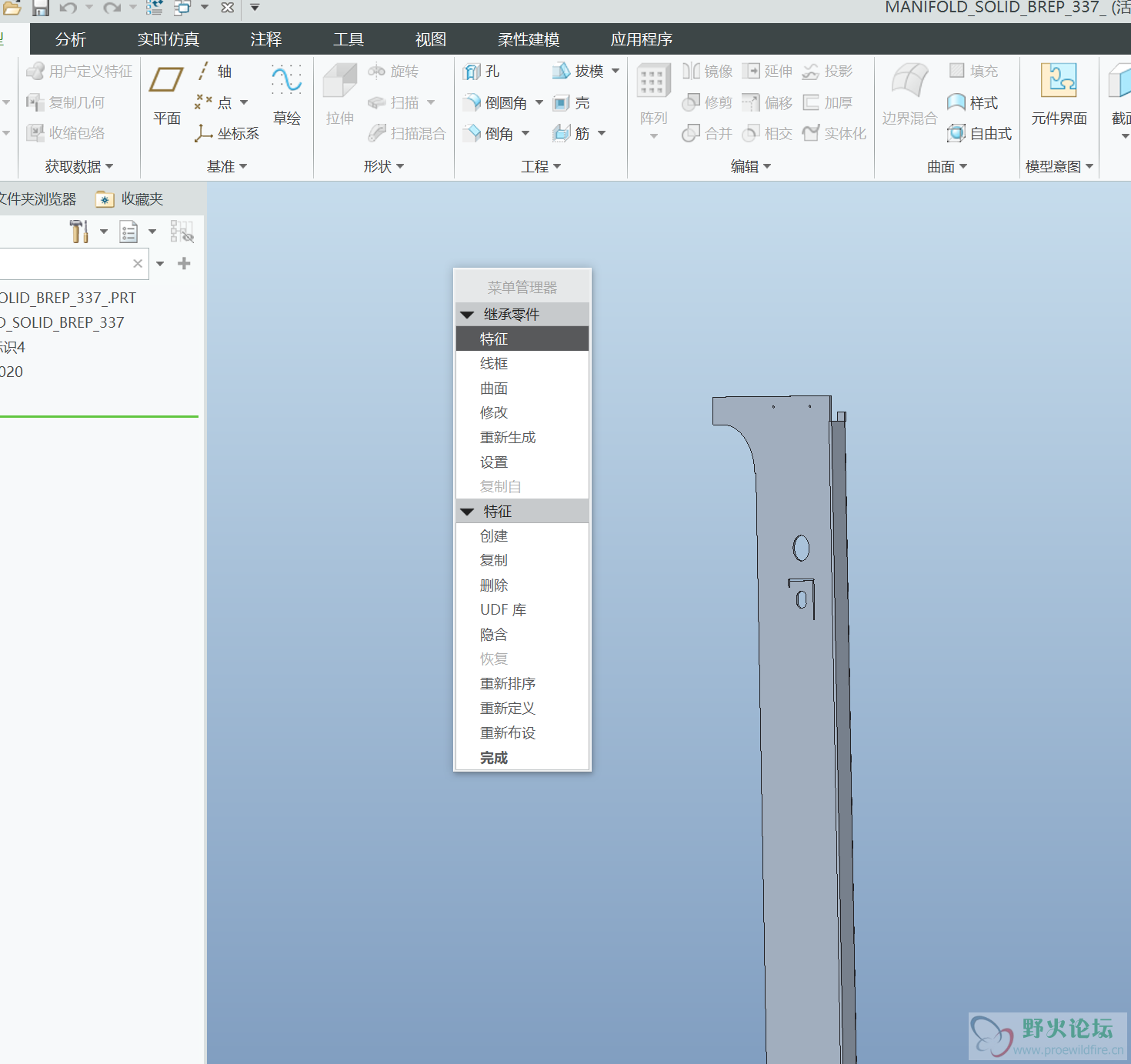Open the 基准 group dropdown
The width and height of the screenshot is (1131, 1064).
tap(227, 167)
